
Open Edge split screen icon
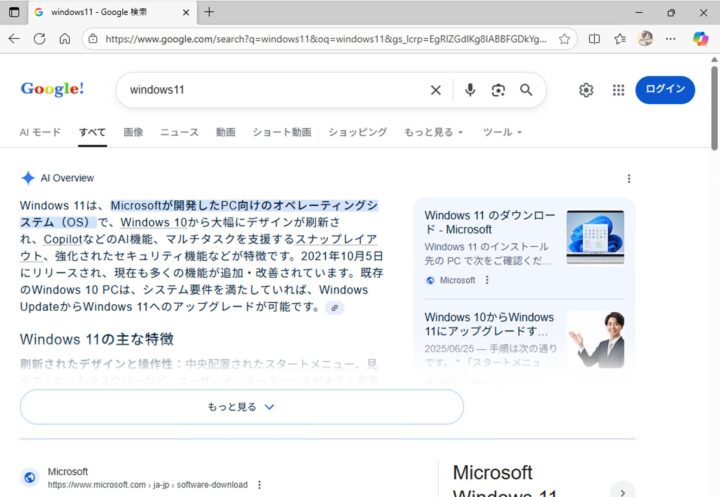594,39
